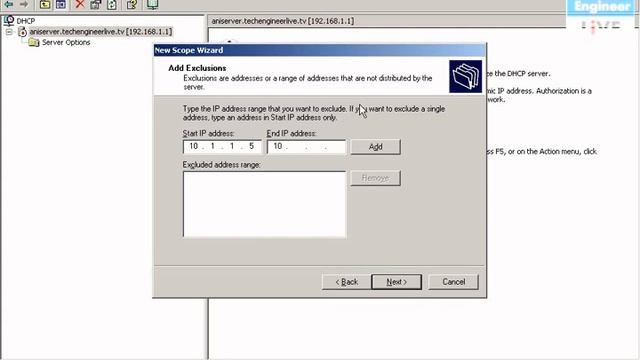The width and height of the screenshot is (640, 360).
Task: Toggle the Show/Hide Console Tree icon
Action: point(61,4)
